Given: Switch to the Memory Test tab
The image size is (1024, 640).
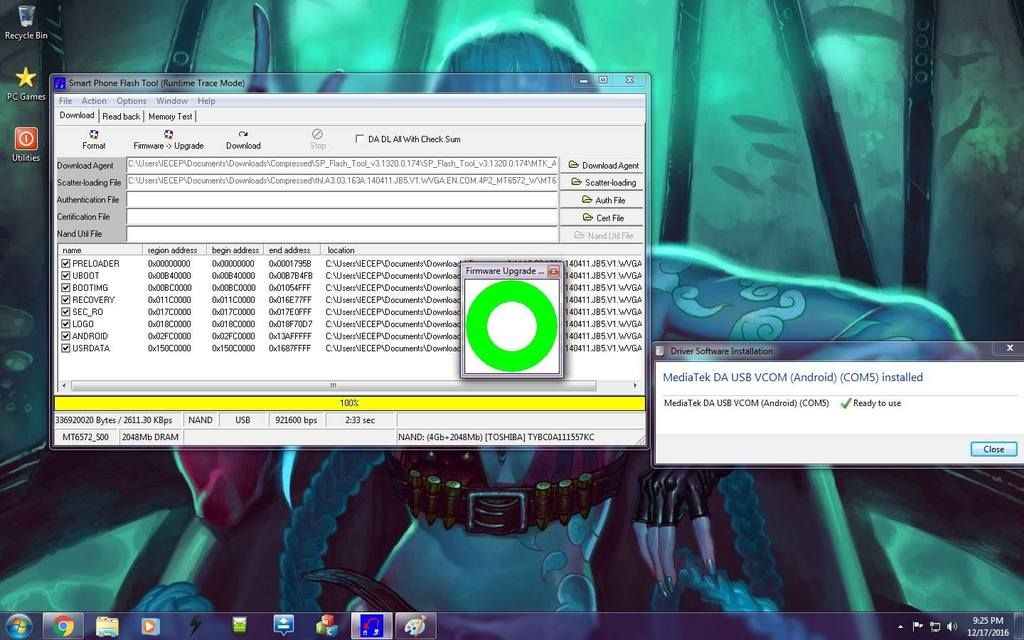Looking at the screenshot, I should click(170, 116).
